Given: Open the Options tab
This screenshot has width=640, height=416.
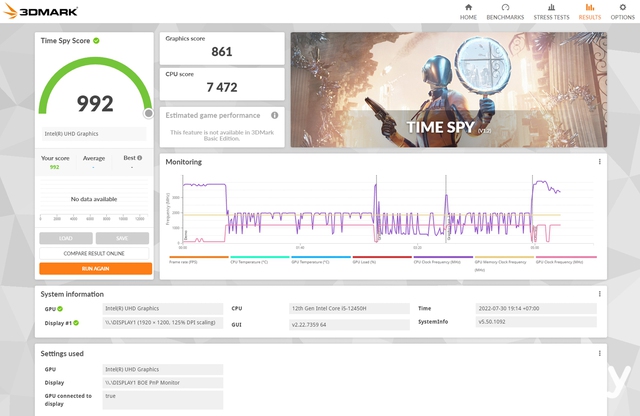Looking at the screenshot, I should 622,12.
